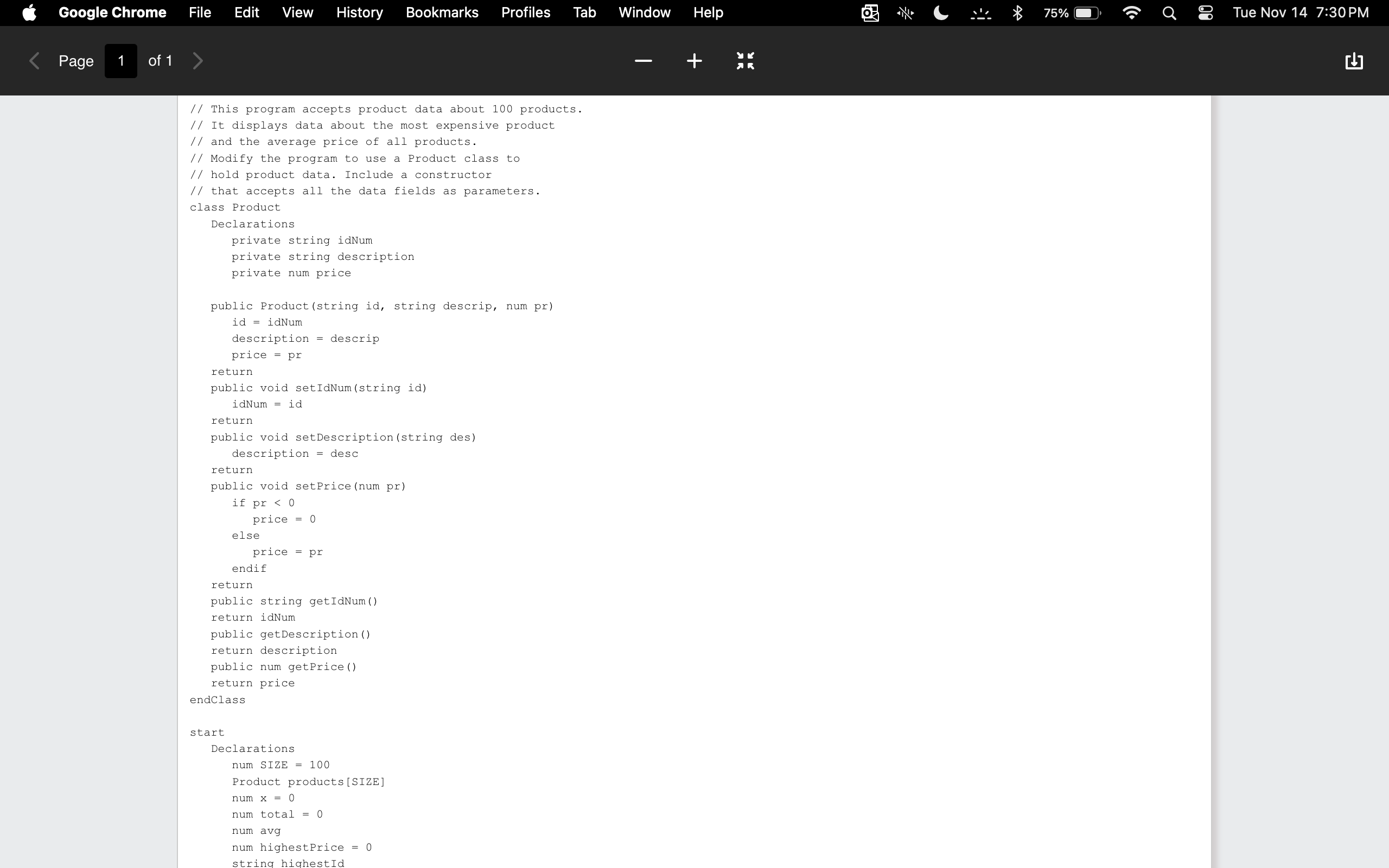Click the 'description = descrip' line

305,339
